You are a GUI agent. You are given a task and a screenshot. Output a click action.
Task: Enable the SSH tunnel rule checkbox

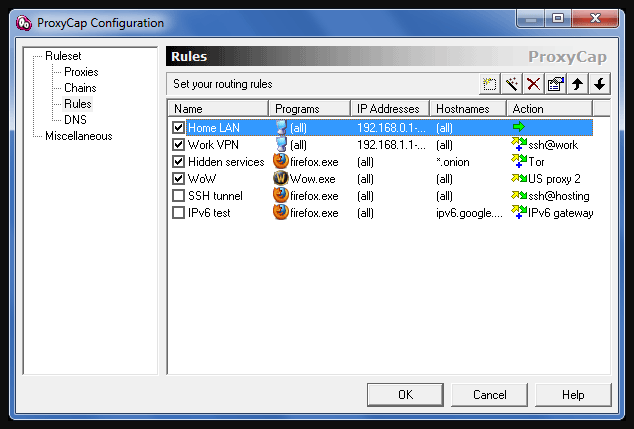point(178,196)
